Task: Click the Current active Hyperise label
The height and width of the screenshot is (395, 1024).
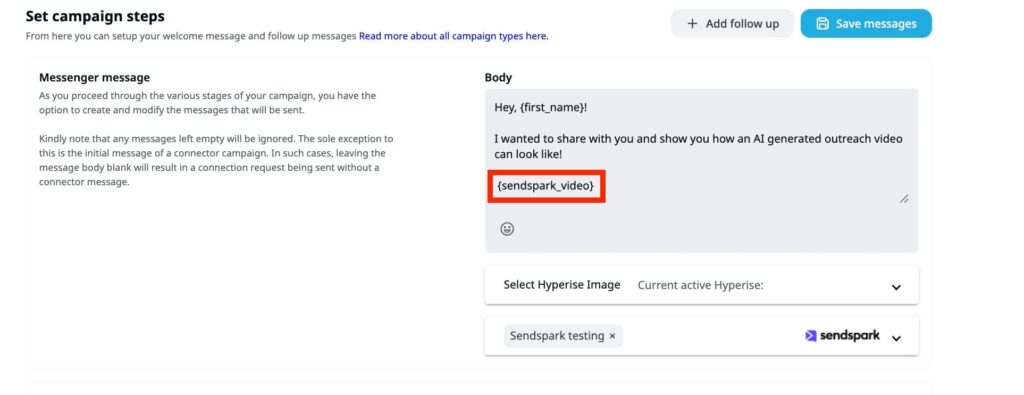Action: (700, 285)
